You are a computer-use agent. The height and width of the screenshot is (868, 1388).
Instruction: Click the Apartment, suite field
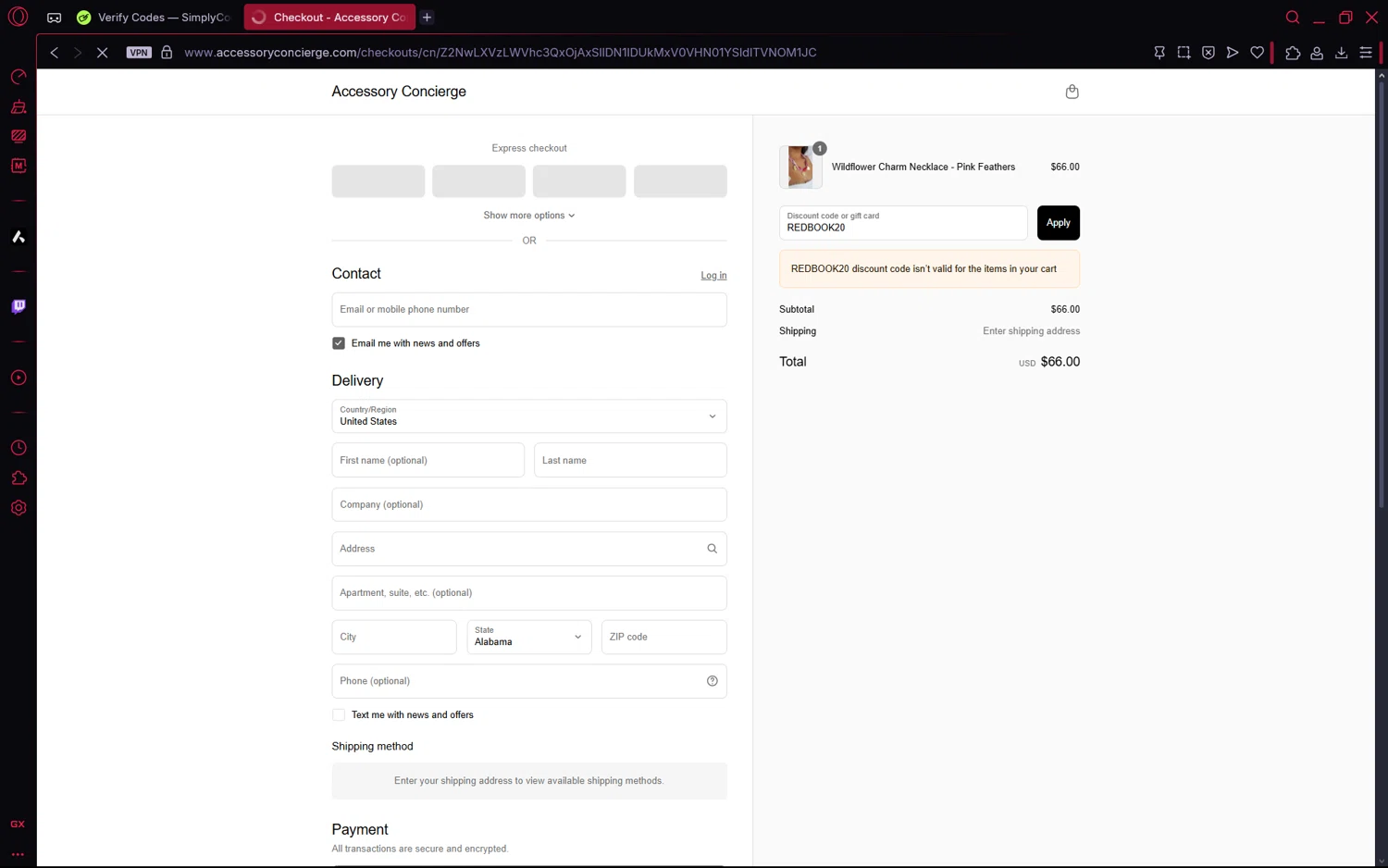[x=529, y=593]
